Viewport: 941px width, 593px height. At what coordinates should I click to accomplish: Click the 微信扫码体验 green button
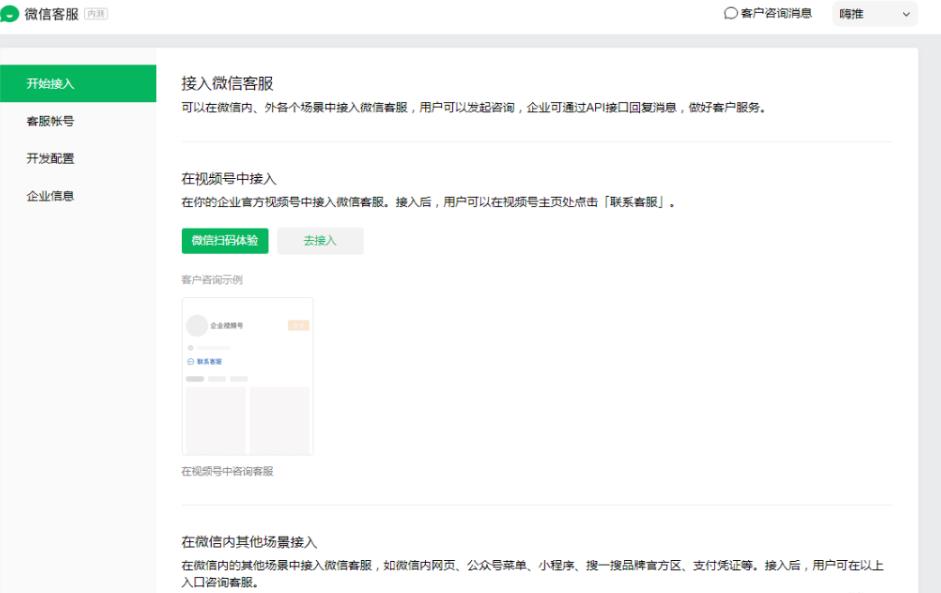pos(225,241)
